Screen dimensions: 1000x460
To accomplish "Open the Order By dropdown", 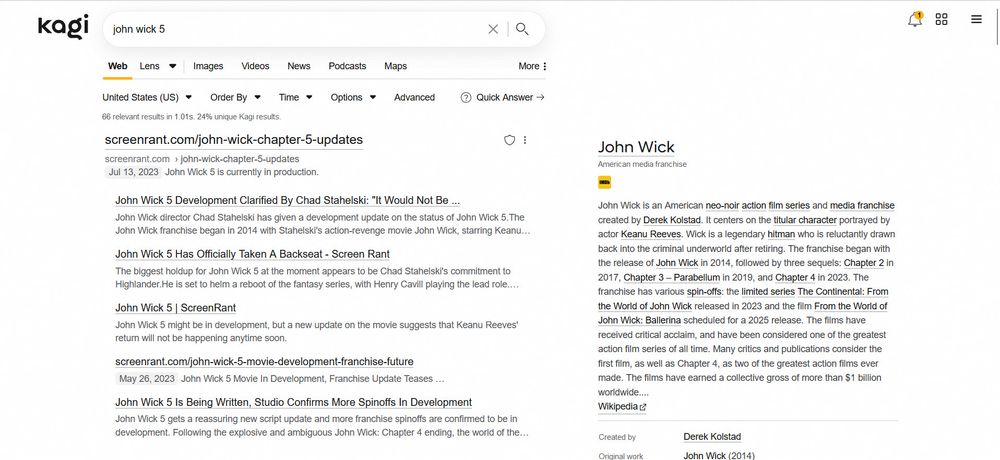I will tap(235, 98).
